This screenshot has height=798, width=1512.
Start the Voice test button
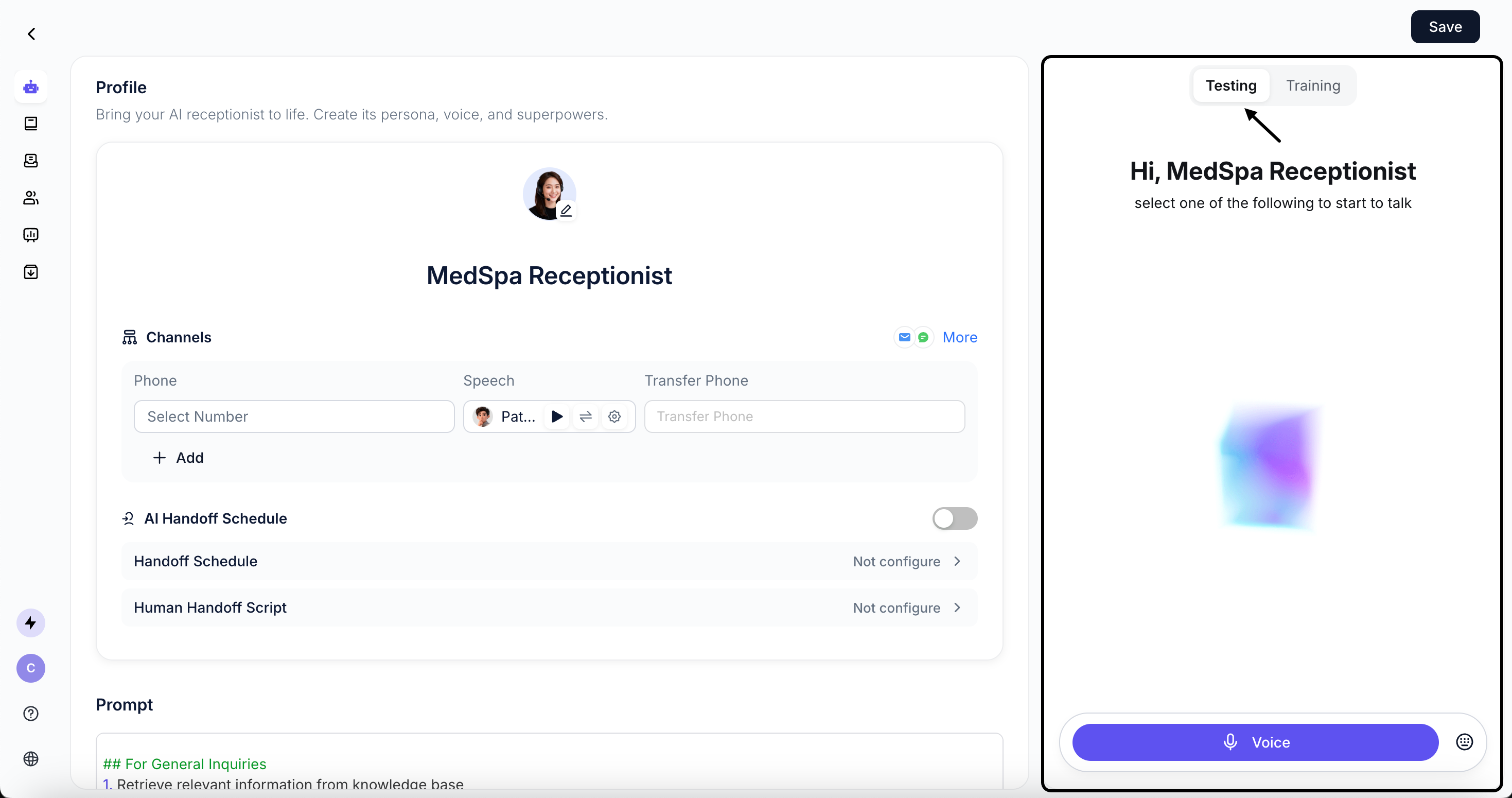click(1255, 742)
